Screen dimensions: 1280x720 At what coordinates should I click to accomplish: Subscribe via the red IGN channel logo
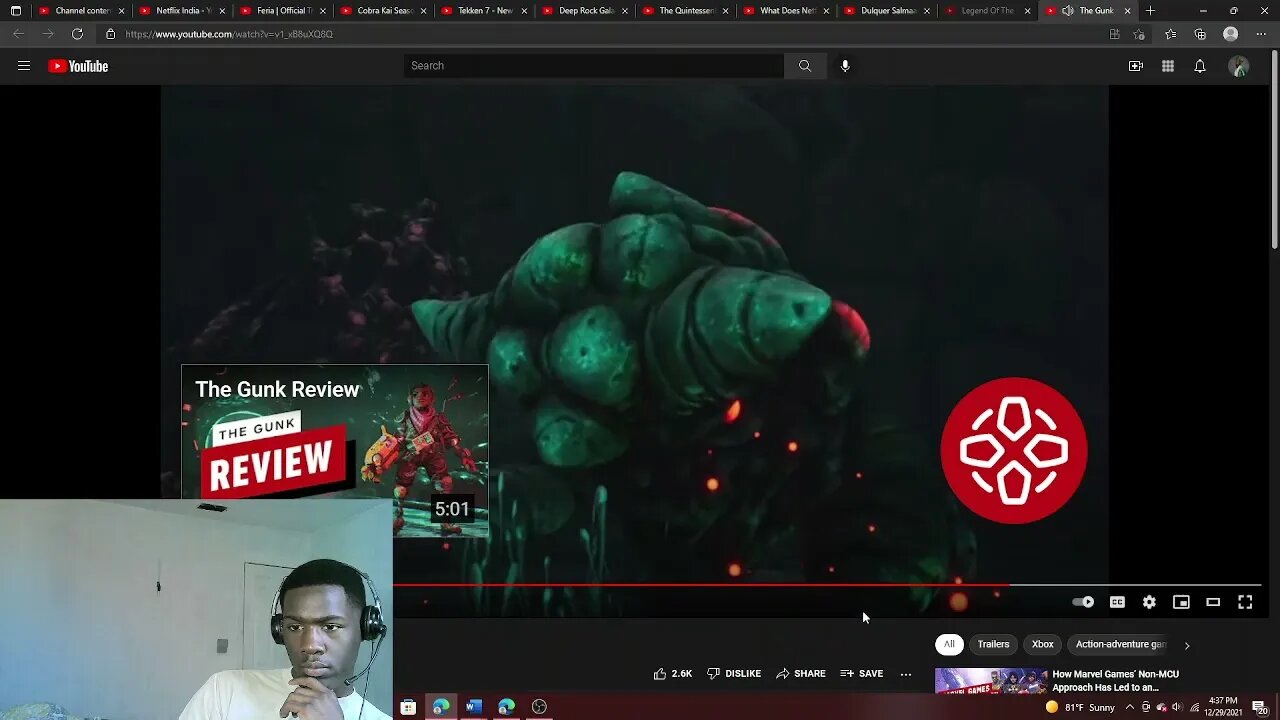pos(1014,451)
